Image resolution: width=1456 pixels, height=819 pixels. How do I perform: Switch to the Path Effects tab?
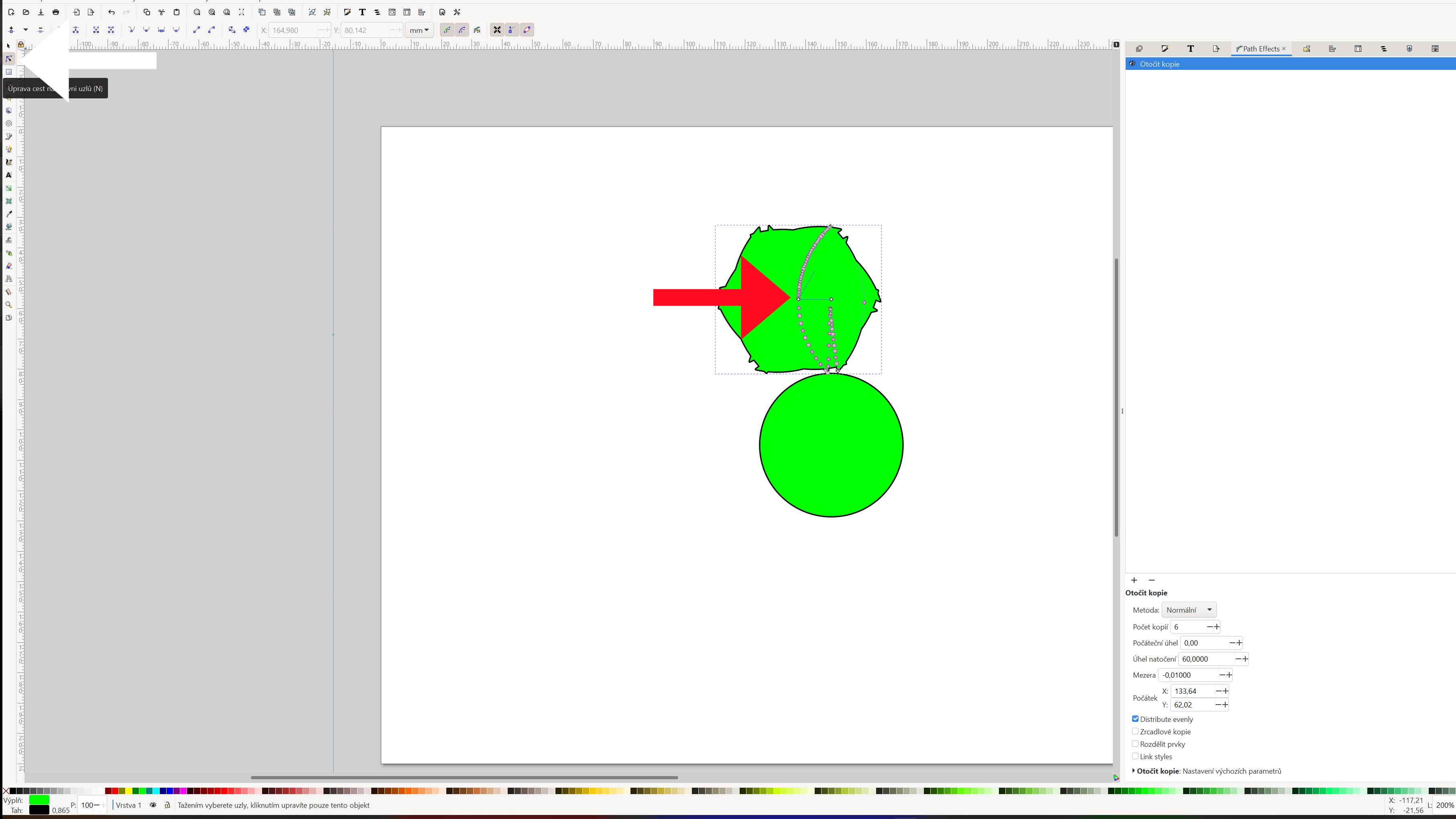tap(1260, 49)
